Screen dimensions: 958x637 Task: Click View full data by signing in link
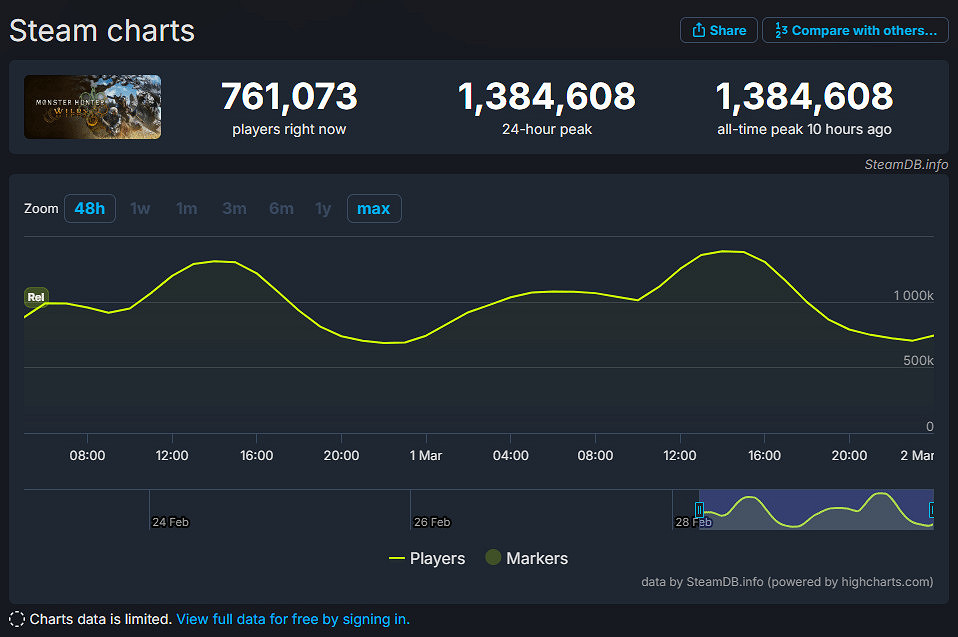point(293,619)
